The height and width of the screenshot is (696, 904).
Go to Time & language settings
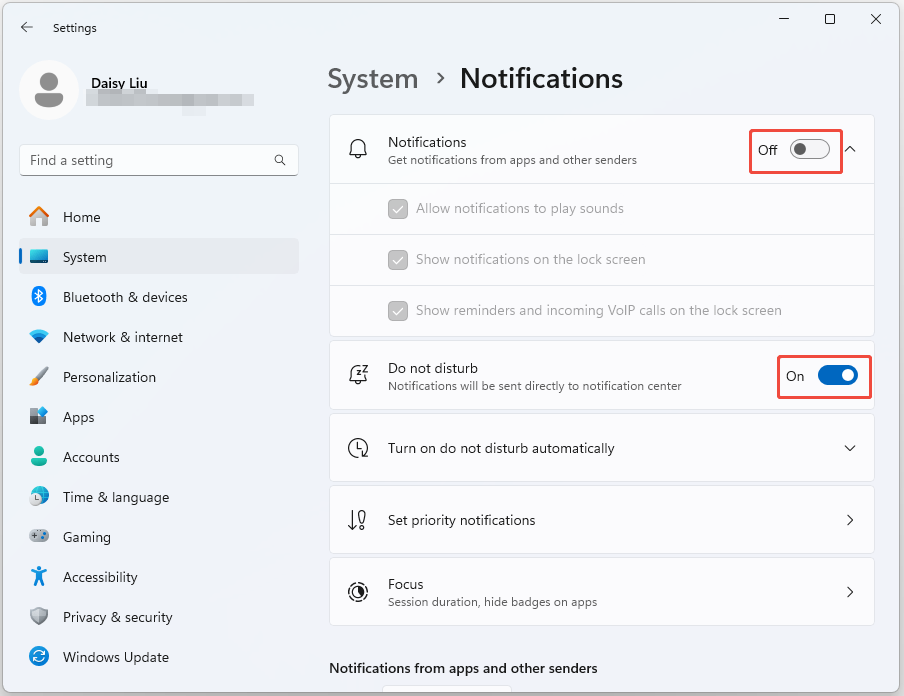(115, 497)
